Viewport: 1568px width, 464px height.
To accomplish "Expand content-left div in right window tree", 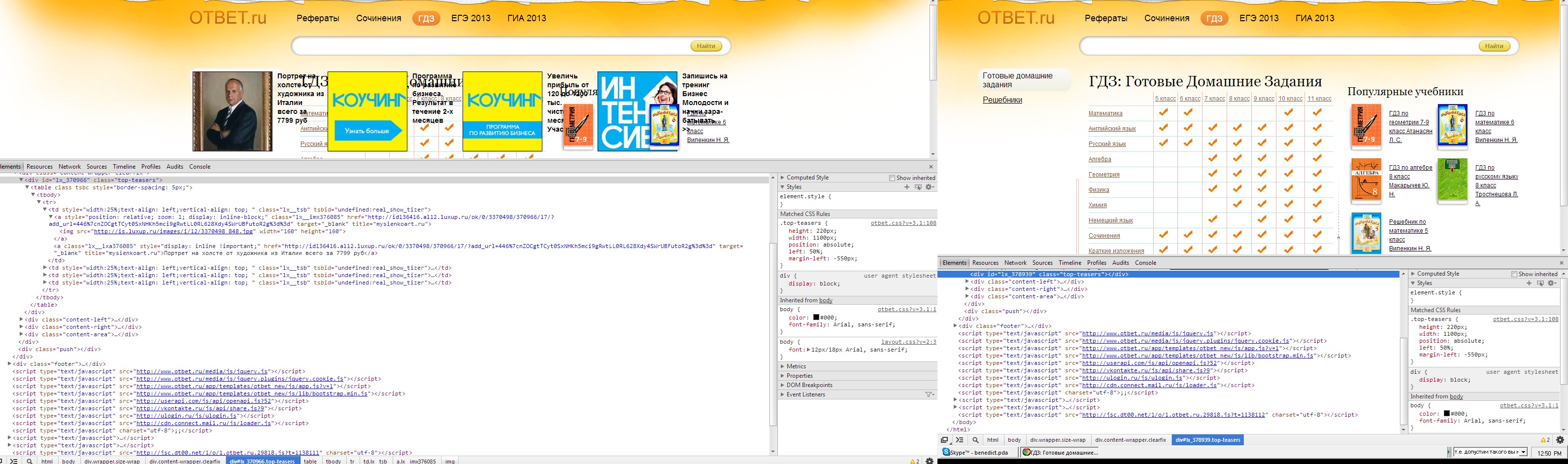I will click(967, 282).
